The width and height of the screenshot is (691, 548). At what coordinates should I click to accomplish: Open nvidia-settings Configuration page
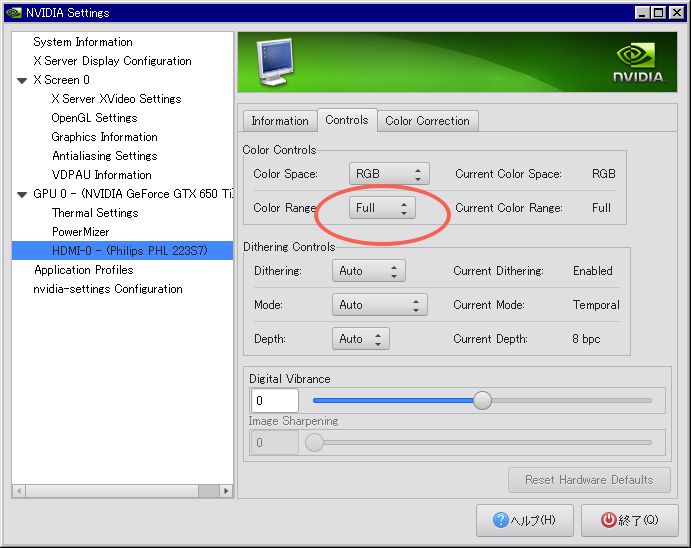(x=108, y=289)
